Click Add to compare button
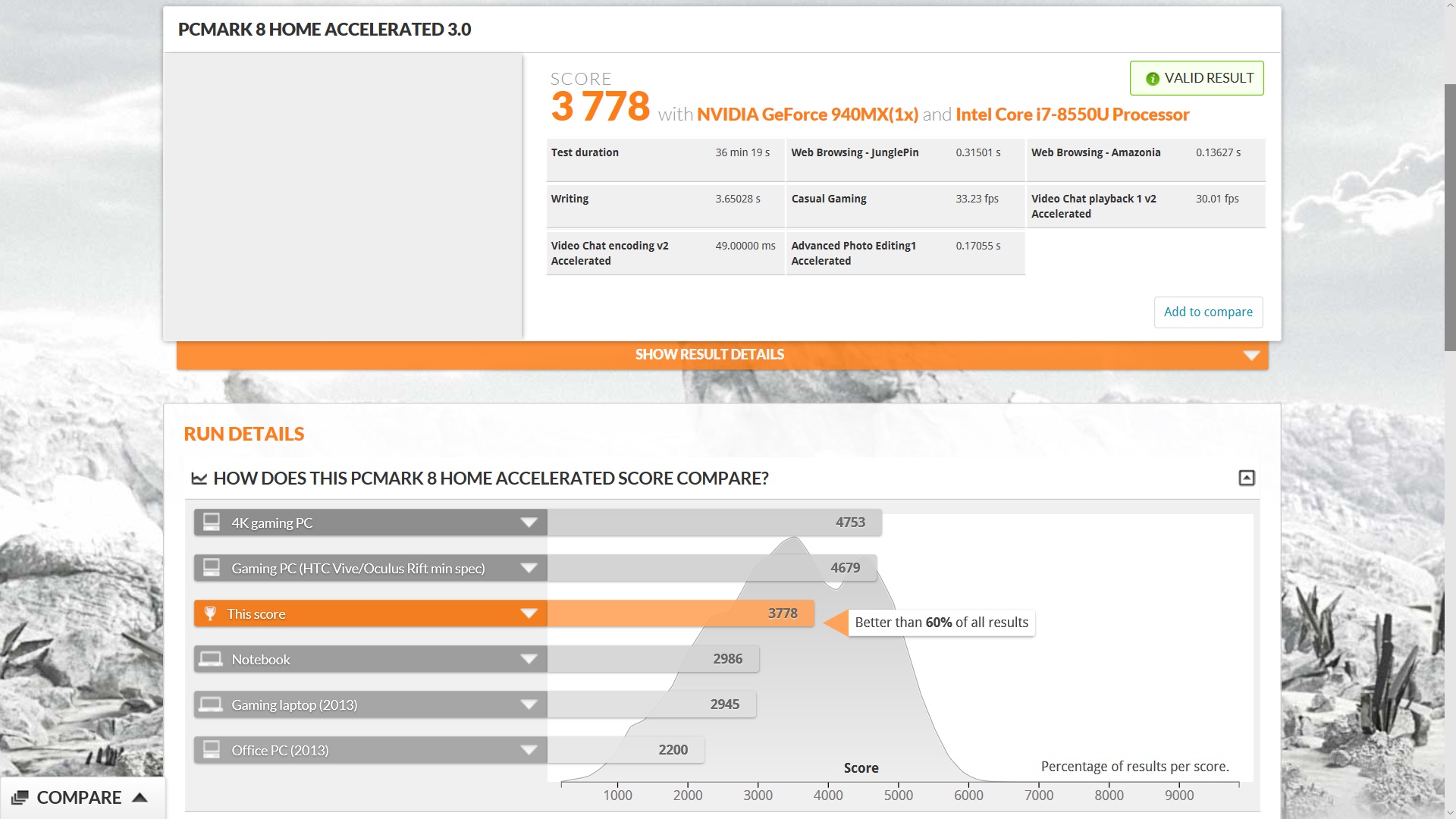This screenshot has height=819, width=1456. (1208, 312)
